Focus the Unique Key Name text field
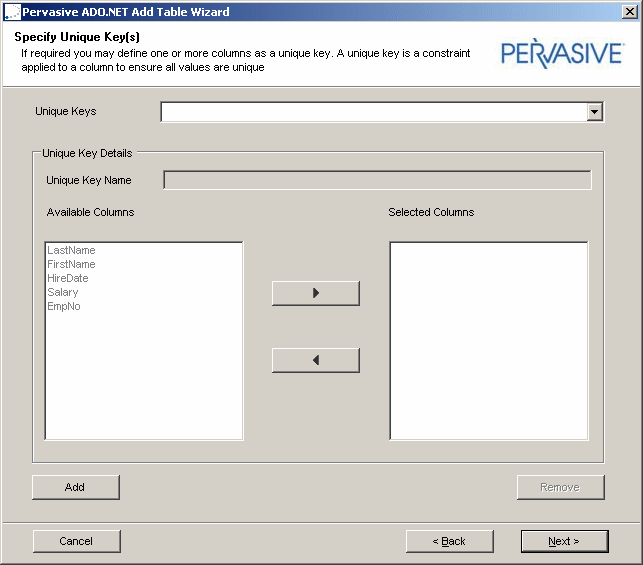 pyautogui.click(x=377, y=180)
